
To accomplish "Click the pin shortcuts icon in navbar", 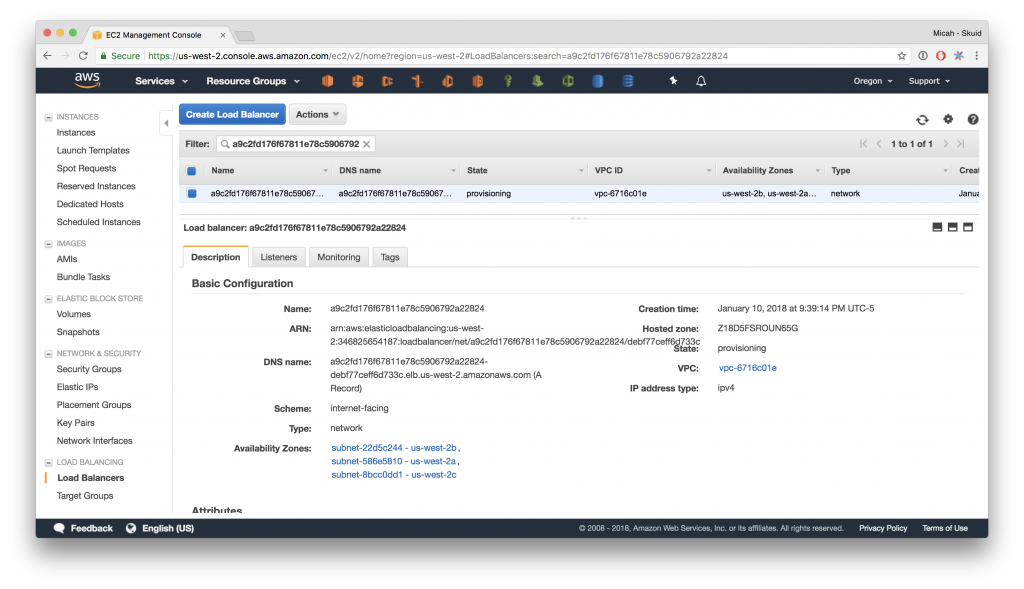I will tap(673, 81).
